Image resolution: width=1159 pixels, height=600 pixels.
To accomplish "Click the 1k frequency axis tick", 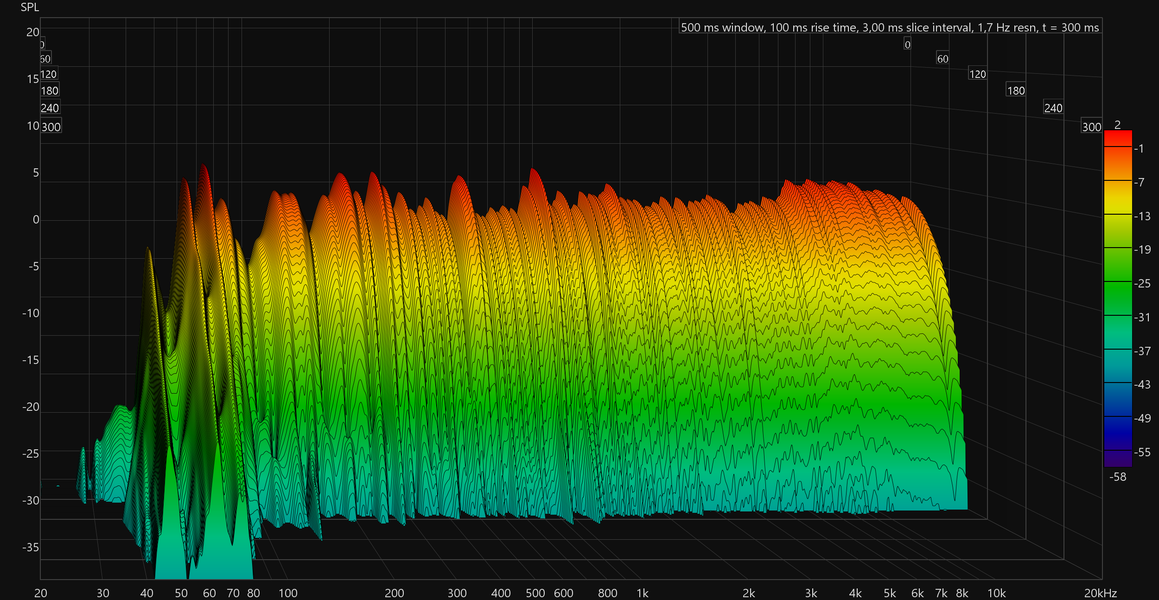I will 642,593.
